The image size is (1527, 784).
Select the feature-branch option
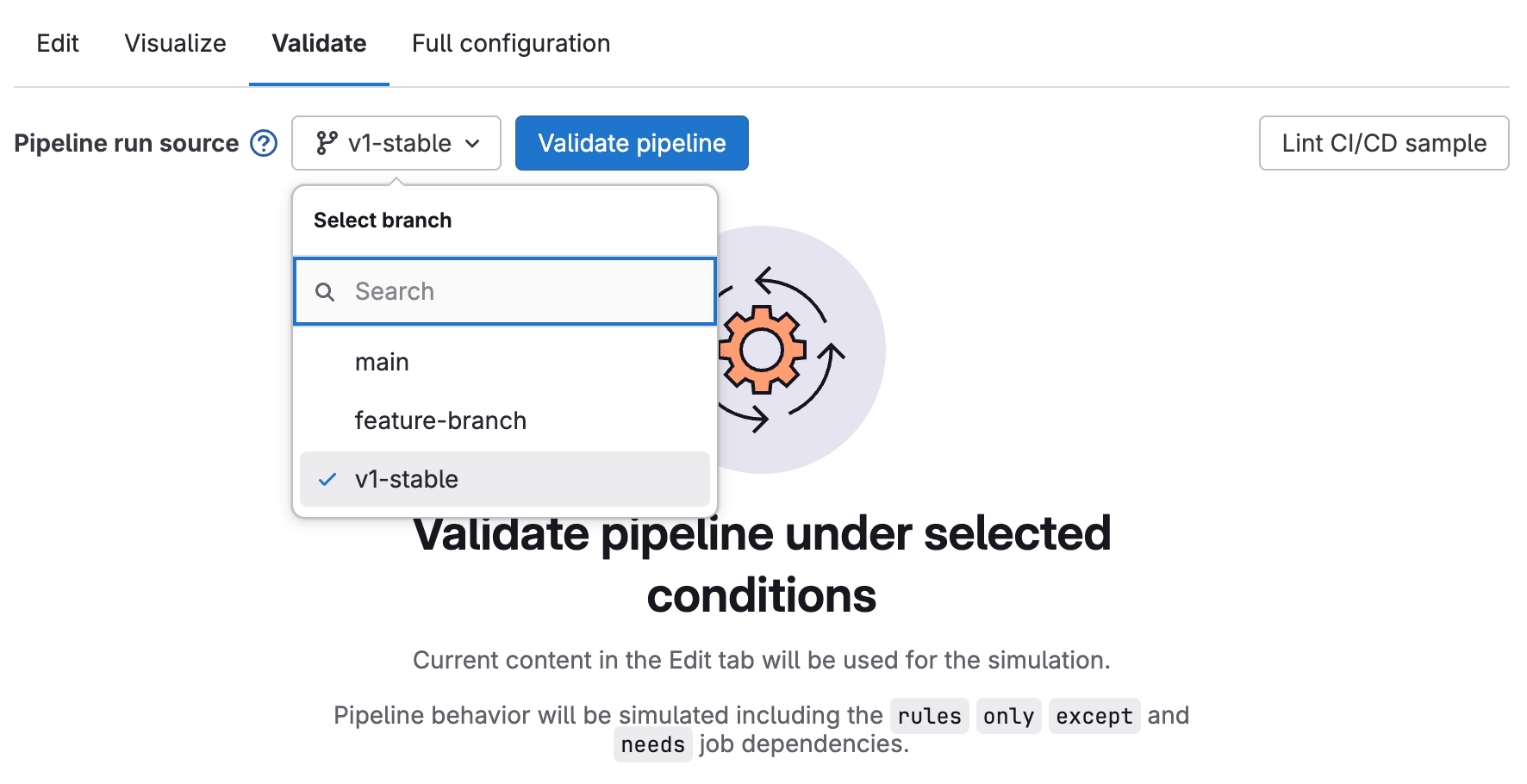point(440,420)
